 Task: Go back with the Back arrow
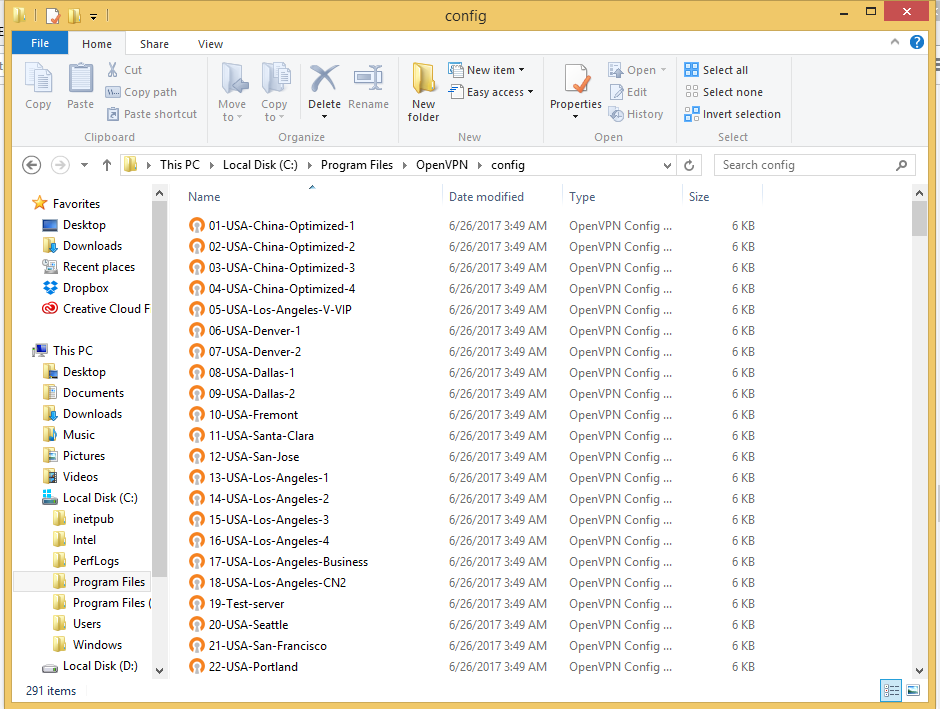pos(32,165)
